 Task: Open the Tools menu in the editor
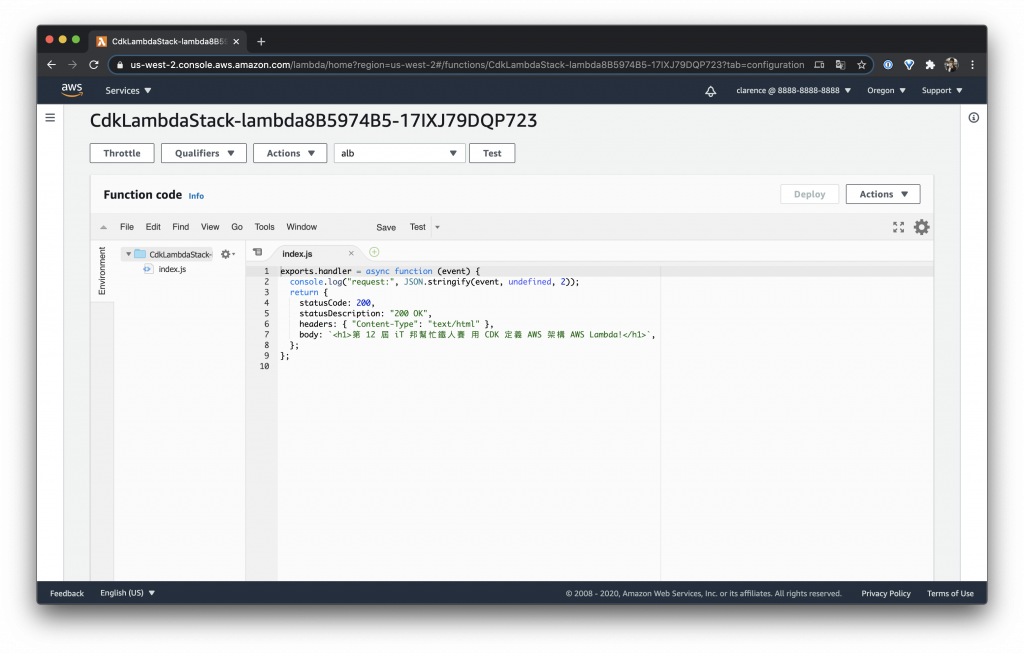tap(264, 227)
